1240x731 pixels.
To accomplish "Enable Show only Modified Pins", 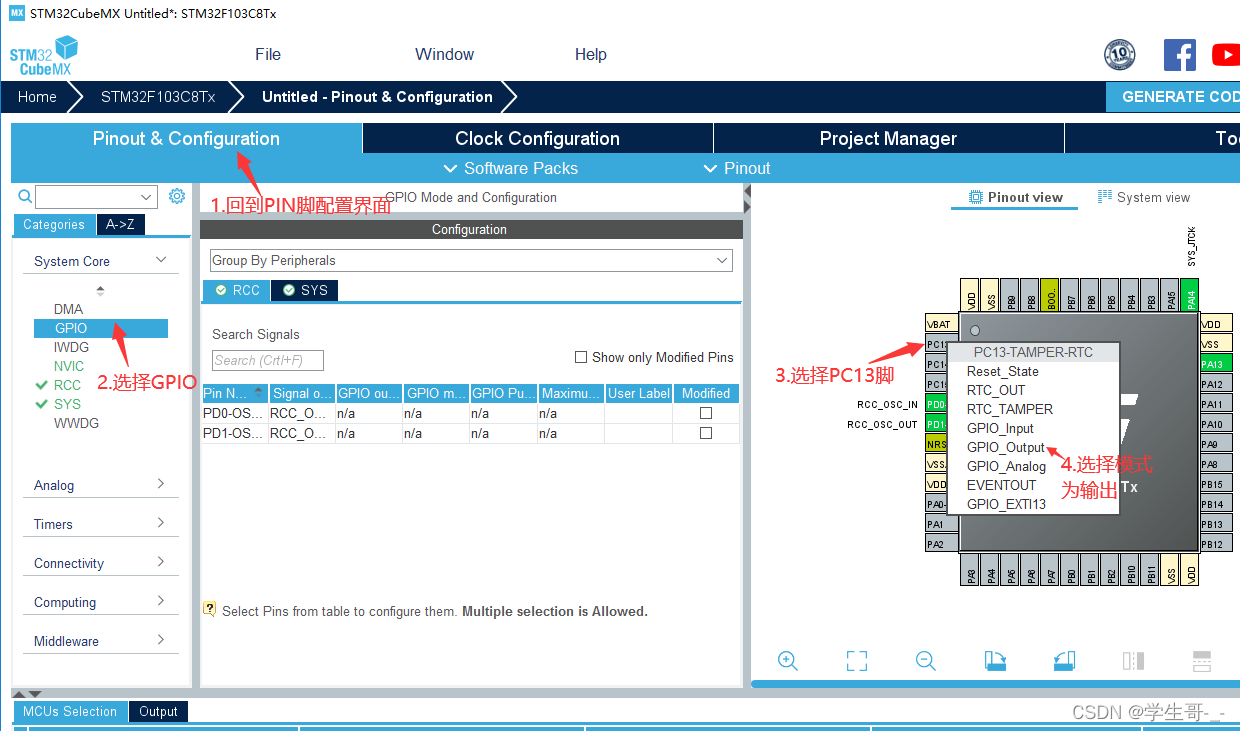I will [x=581, y=357].
